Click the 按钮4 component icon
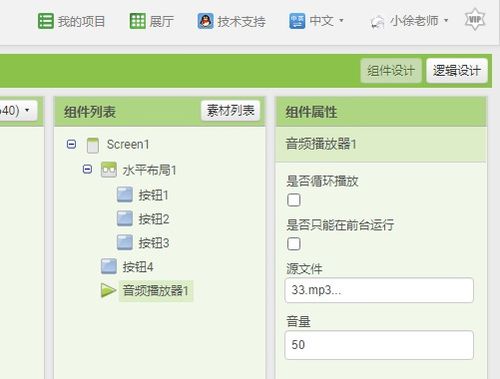 [x=109, y=266]
